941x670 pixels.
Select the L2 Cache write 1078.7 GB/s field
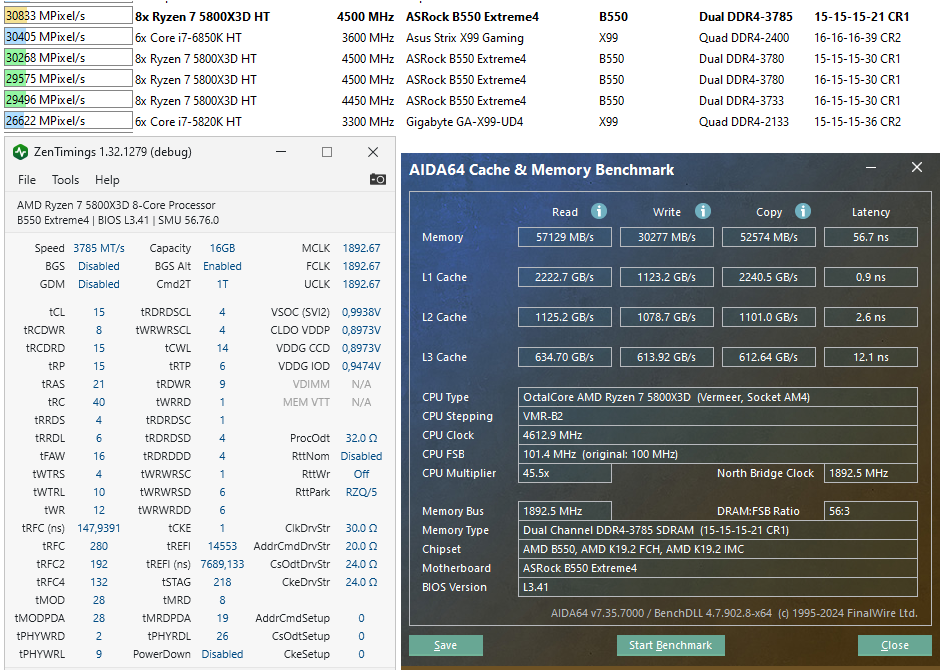tap(667, 317)
